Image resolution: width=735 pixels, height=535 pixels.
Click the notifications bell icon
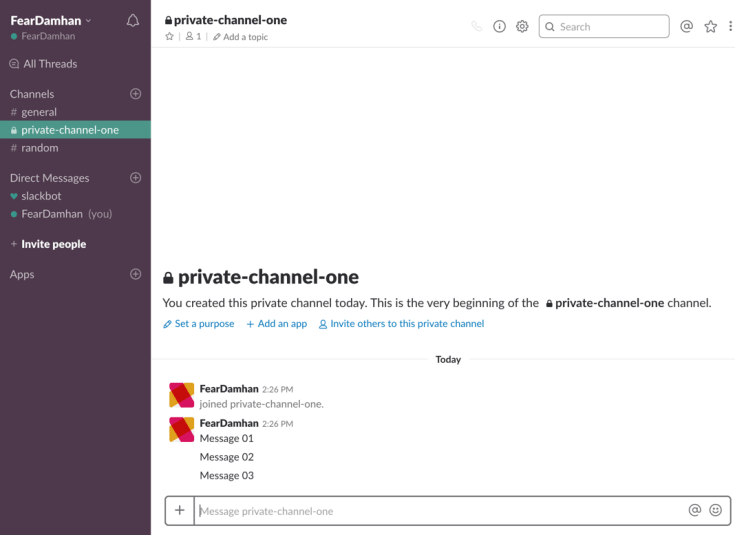coord(133,21)
